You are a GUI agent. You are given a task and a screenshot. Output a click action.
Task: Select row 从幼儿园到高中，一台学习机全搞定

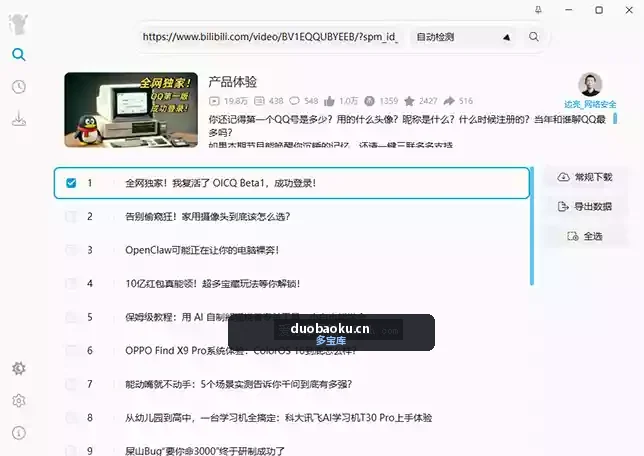[292, 418]
